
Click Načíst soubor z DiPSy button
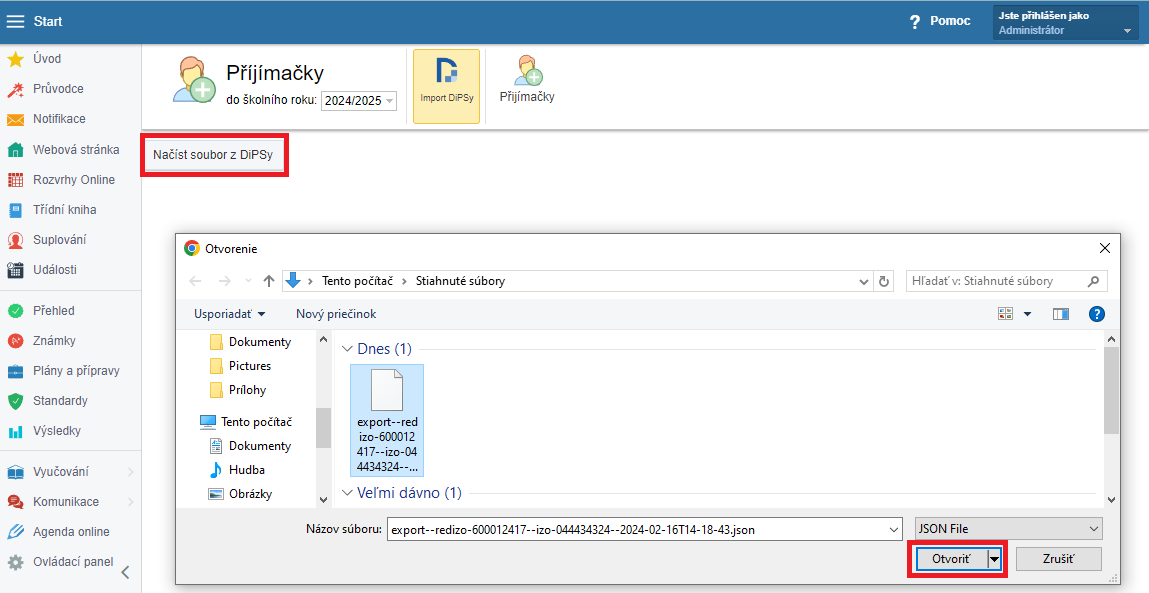pos(213,155)
